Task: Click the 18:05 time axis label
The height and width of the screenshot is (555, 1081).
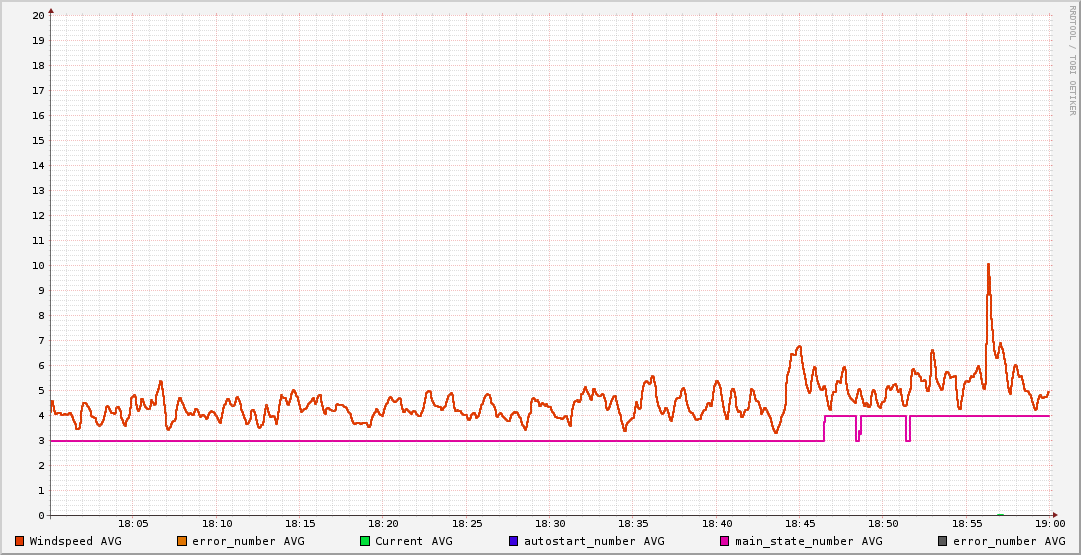Action: click(x=133, y=524)
